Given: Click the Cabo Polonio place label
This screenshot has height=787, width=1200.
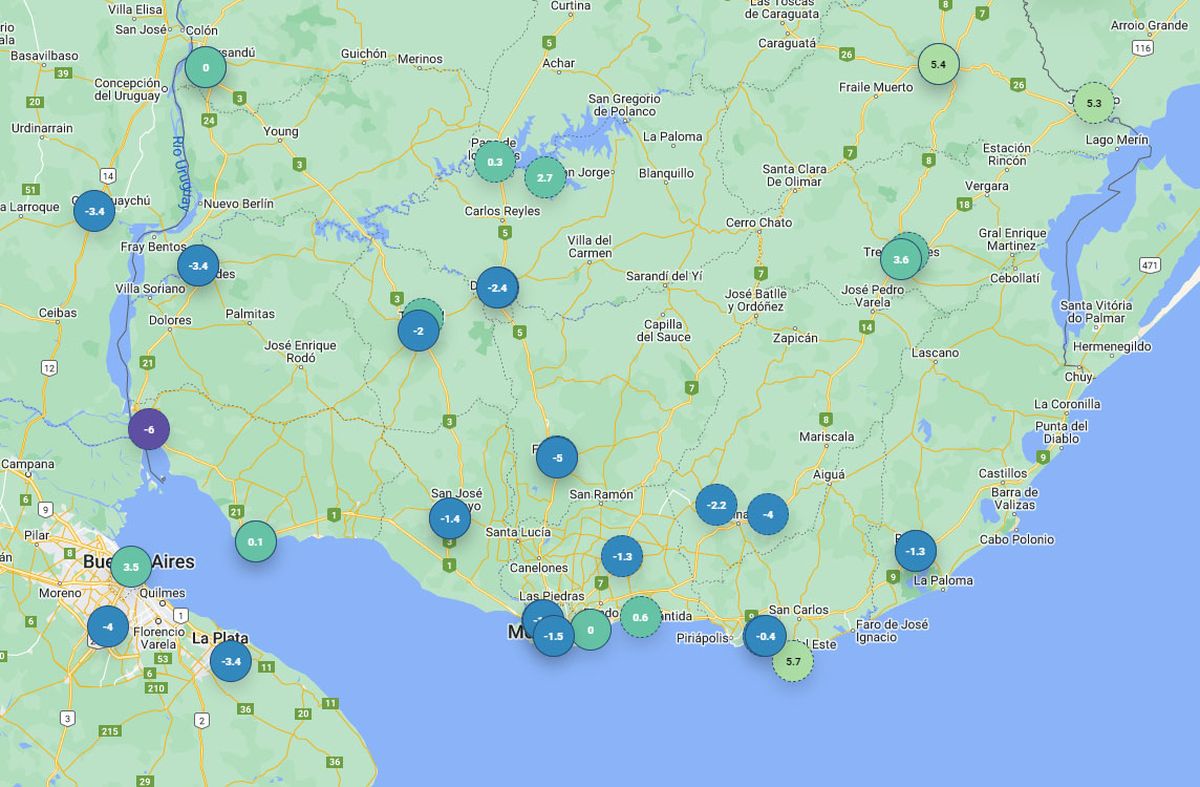Looking at the screenshot, I should point(1016,540).
